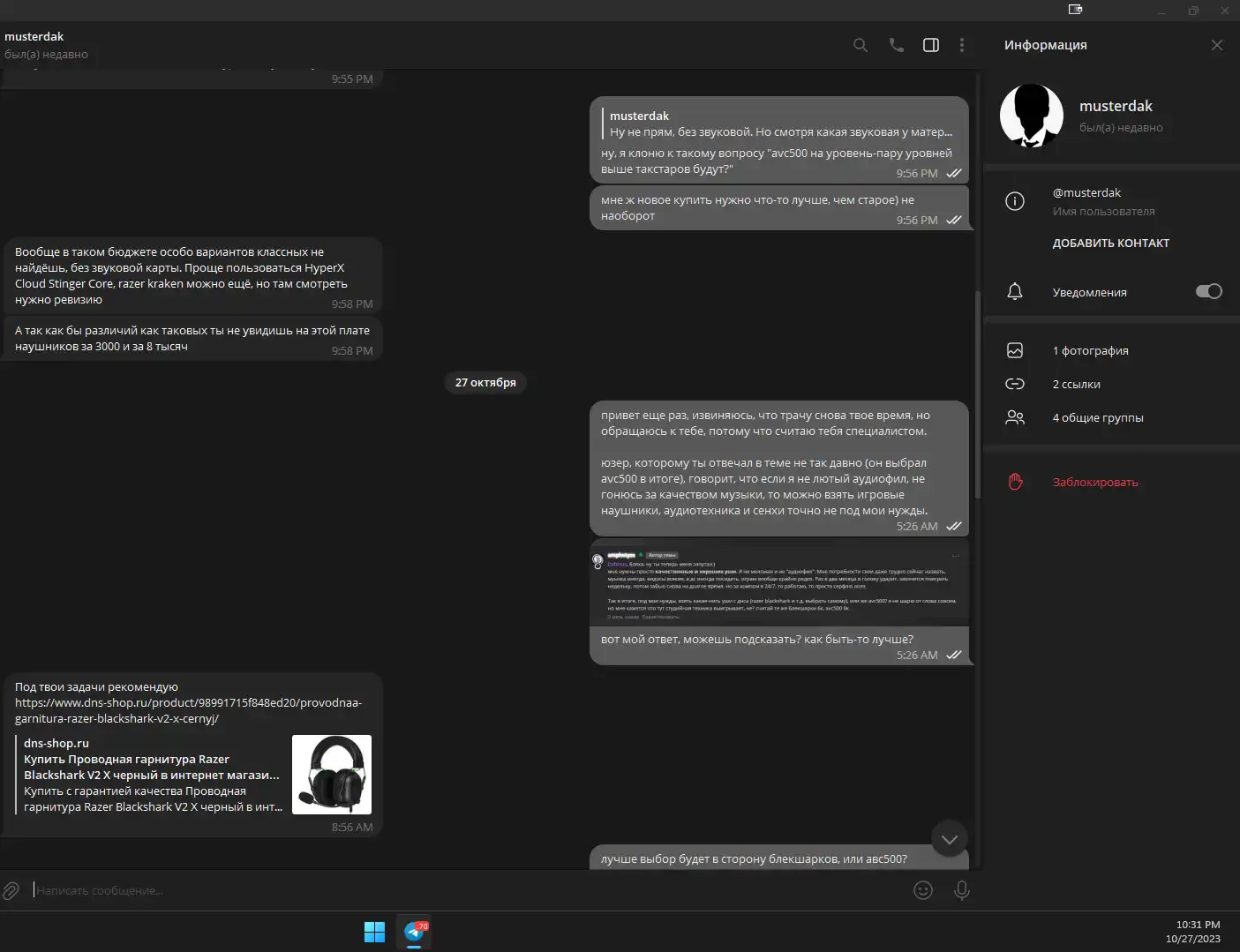Jump to latest messages with down chevron
The height and width of the screenshot is (952, 1240).
tap(949, 839)
